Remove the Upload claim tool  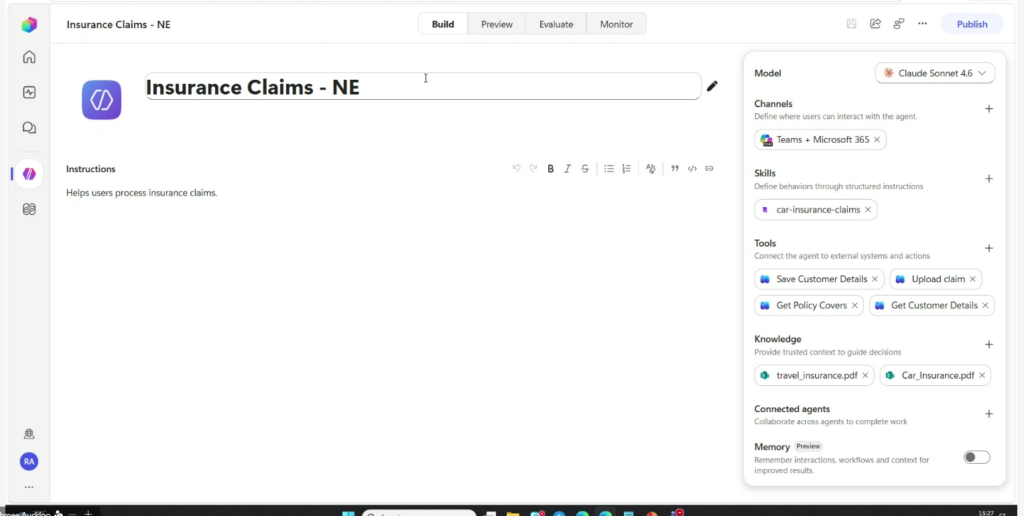click(x=972, y=279)
